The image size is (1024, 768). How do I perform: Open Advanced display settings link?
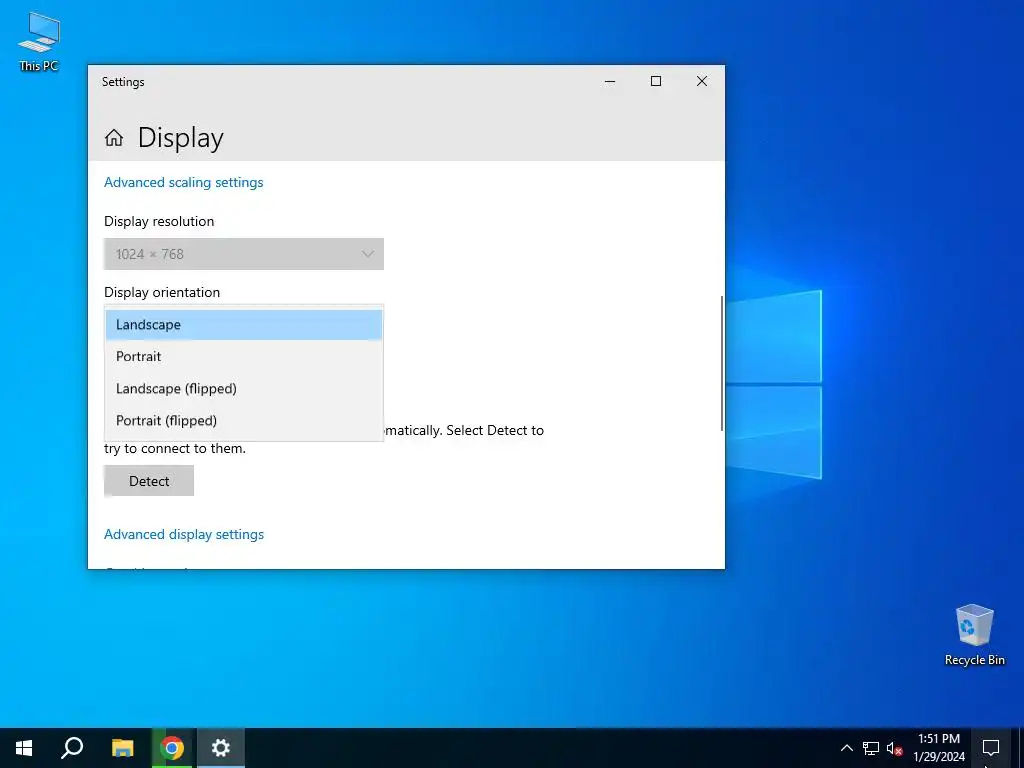point(184,534)
